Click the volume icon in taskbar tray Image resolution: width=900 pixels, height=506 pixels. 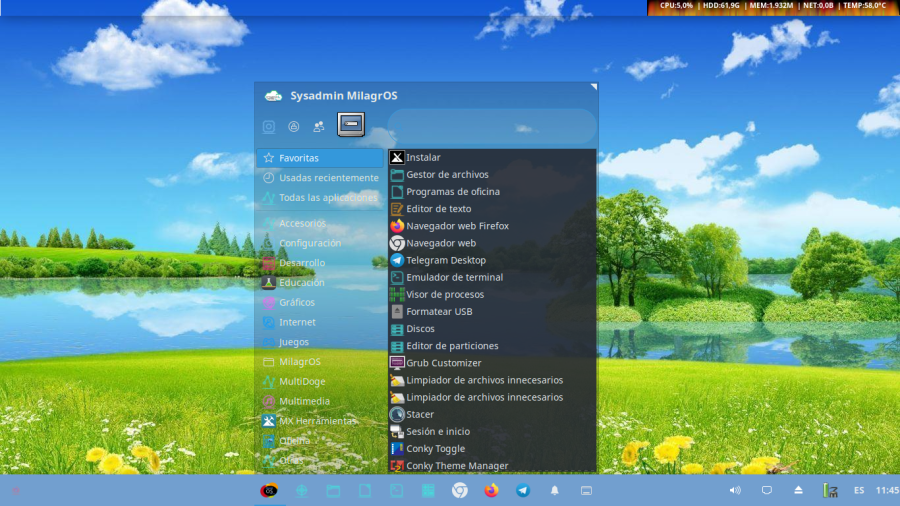(x=735, y=491)
